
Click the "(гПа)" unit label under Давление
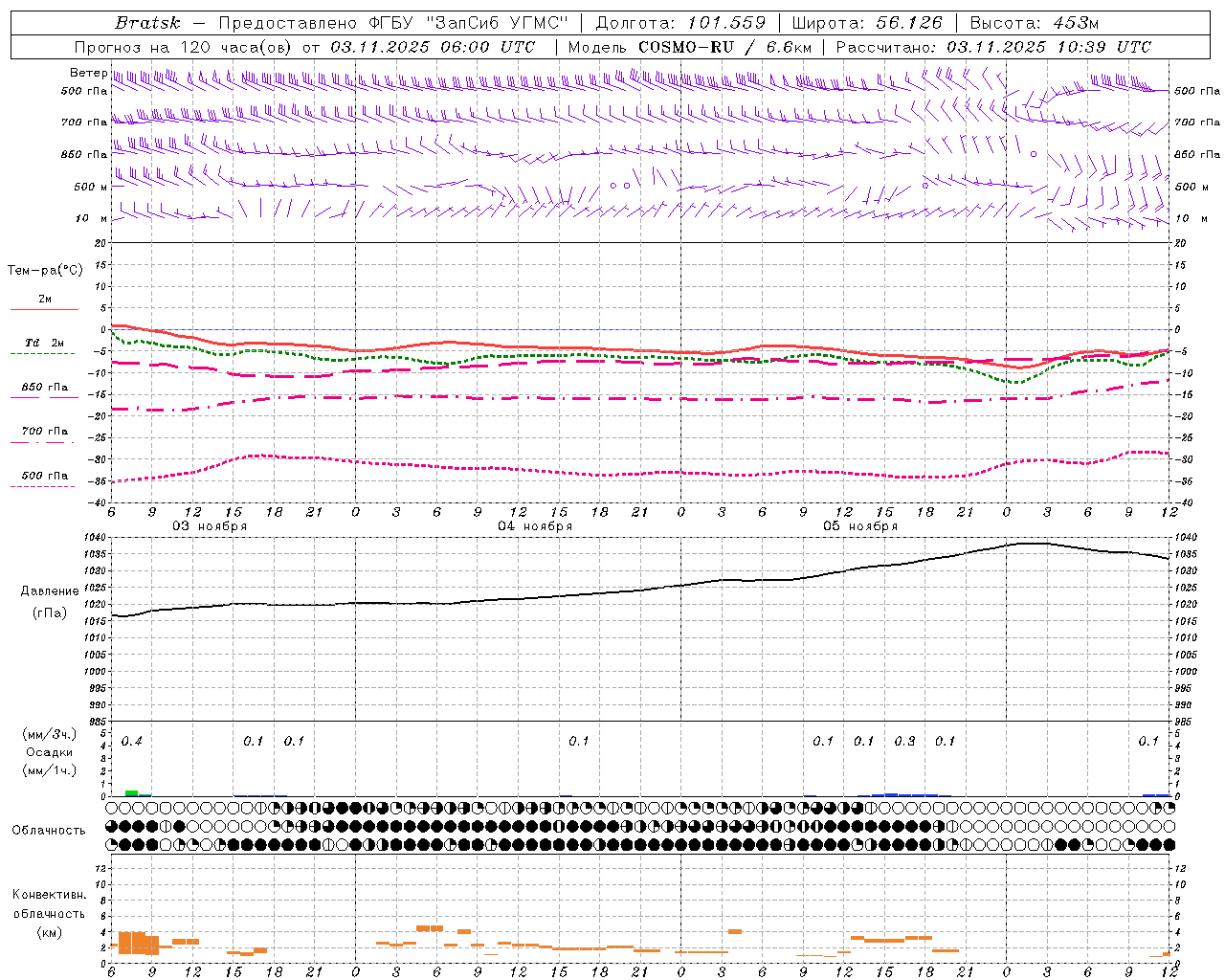[x=50, y=612]
